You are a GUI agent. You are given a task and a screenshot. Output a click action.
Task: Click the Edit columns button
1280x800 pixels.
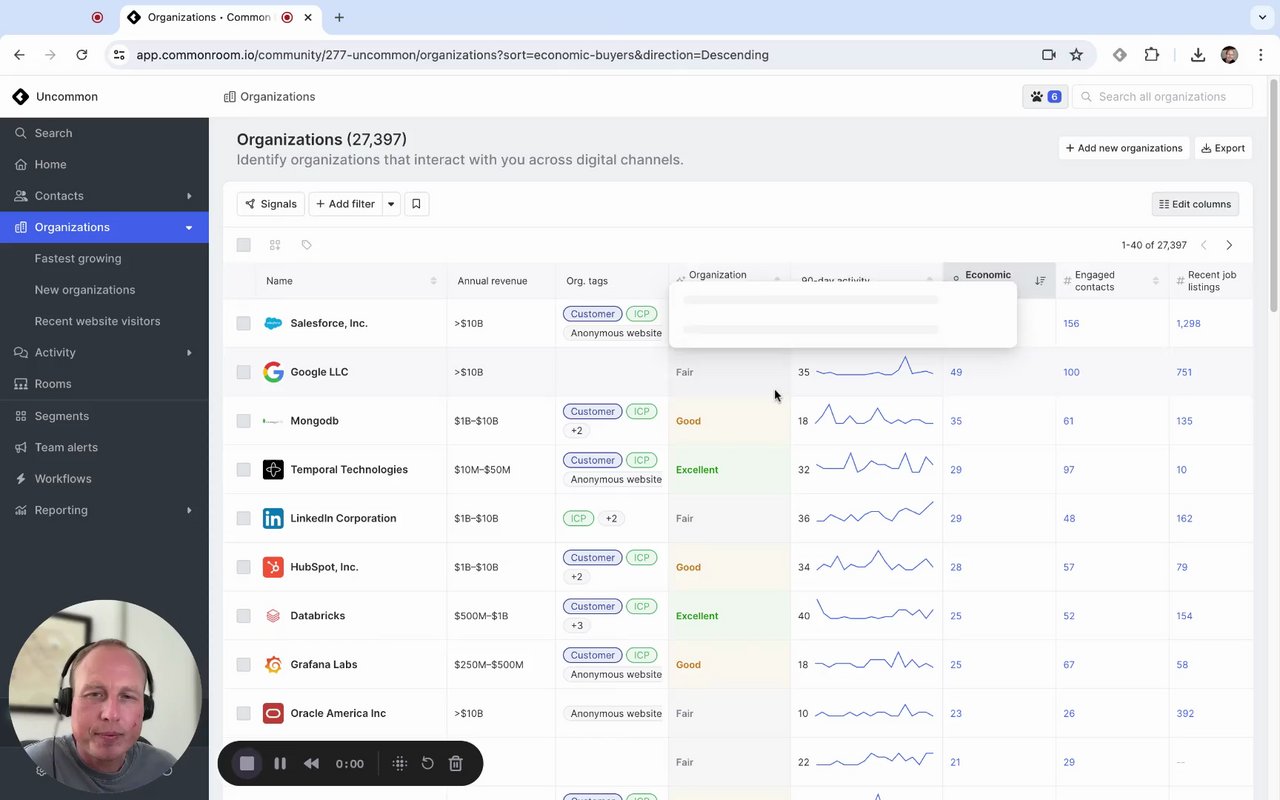point(1195,204)
